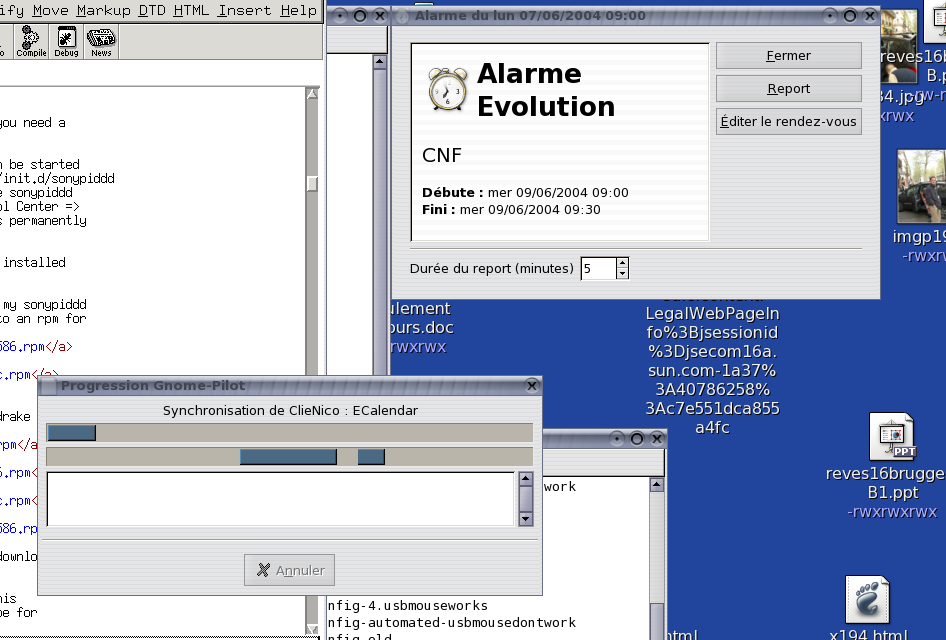
Task: Close the Alarme du lun 07/06/2004 window
Action: [x=870, y=16]
